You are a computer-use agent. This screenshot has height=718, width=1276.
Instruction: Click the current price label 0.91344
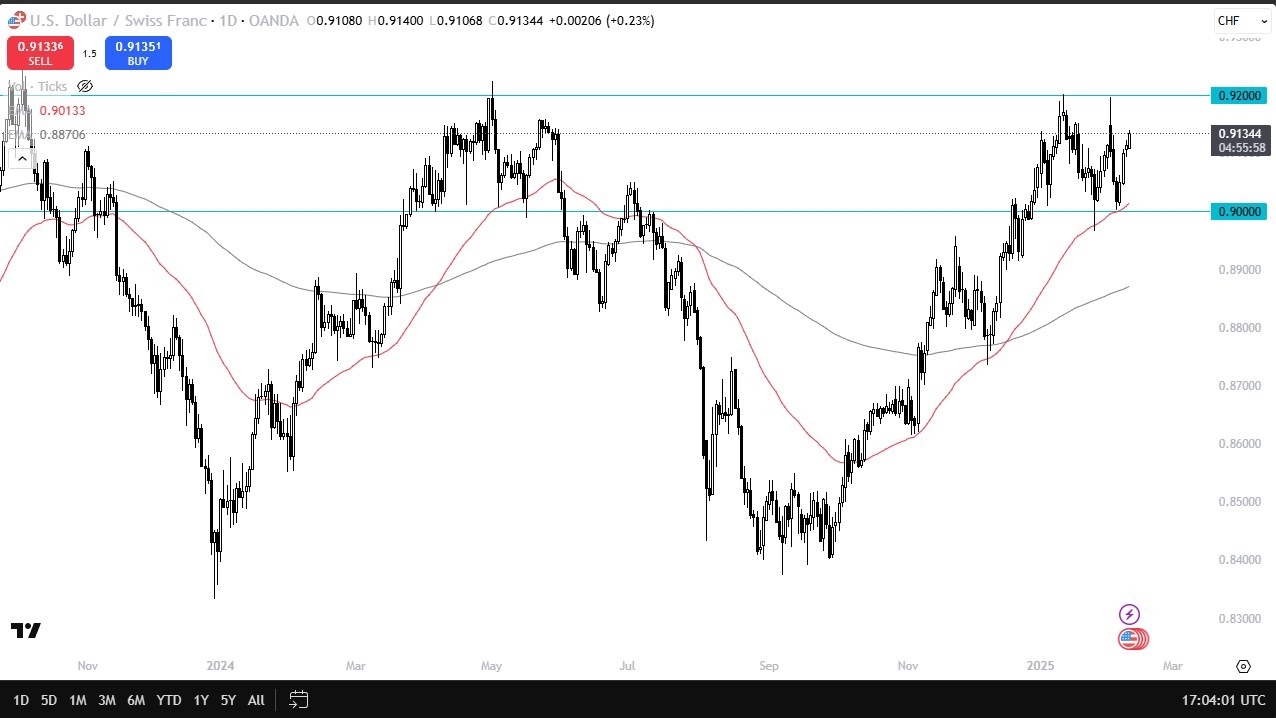1239,135
